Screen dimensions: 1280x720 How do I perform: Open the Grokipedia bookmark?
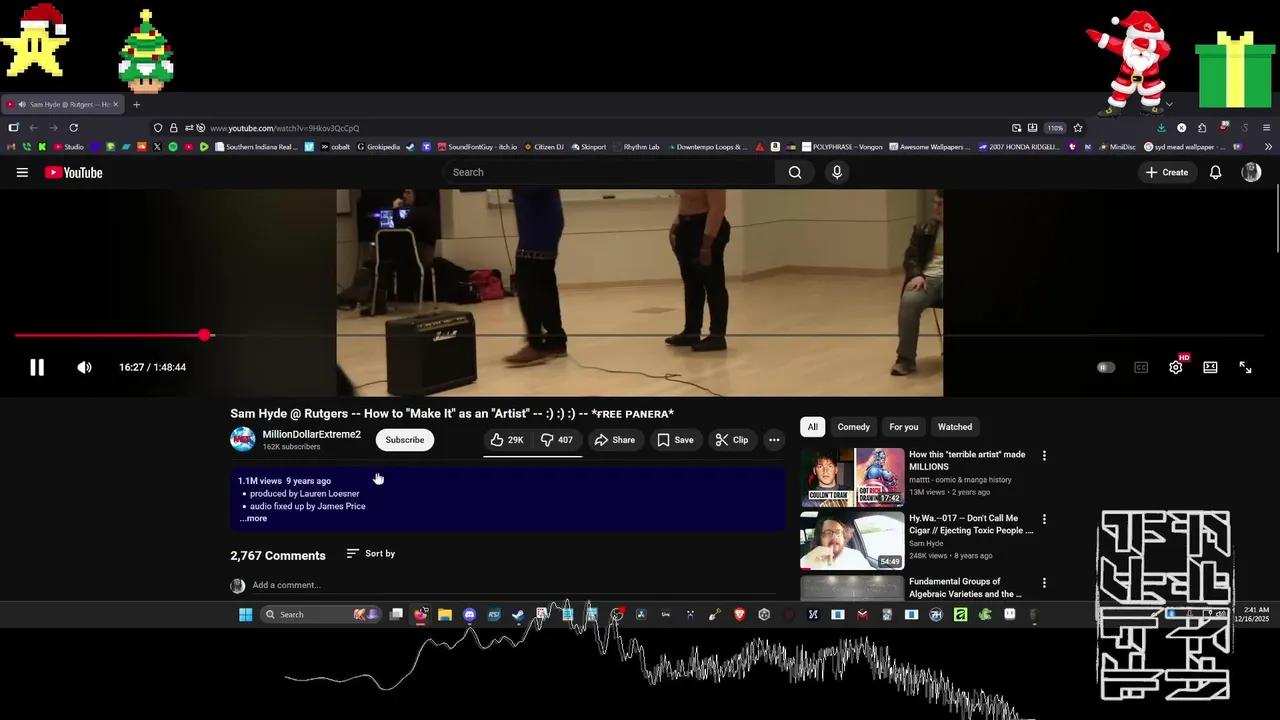(x=378, y=147)
